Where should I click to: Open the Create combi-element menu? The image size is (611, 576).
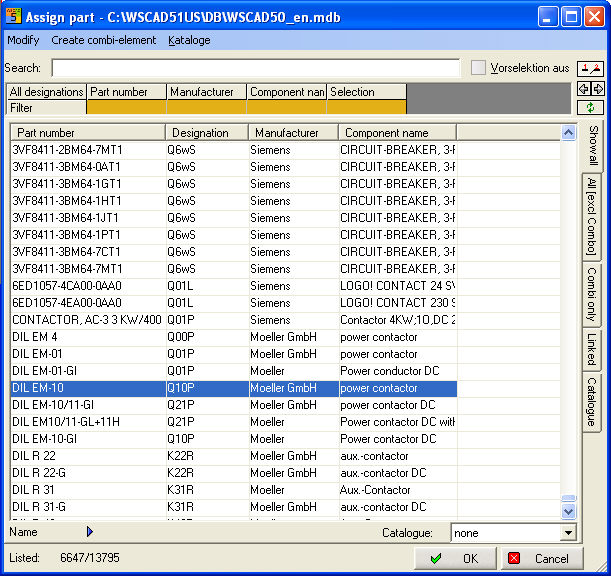(x=104, y=40)
